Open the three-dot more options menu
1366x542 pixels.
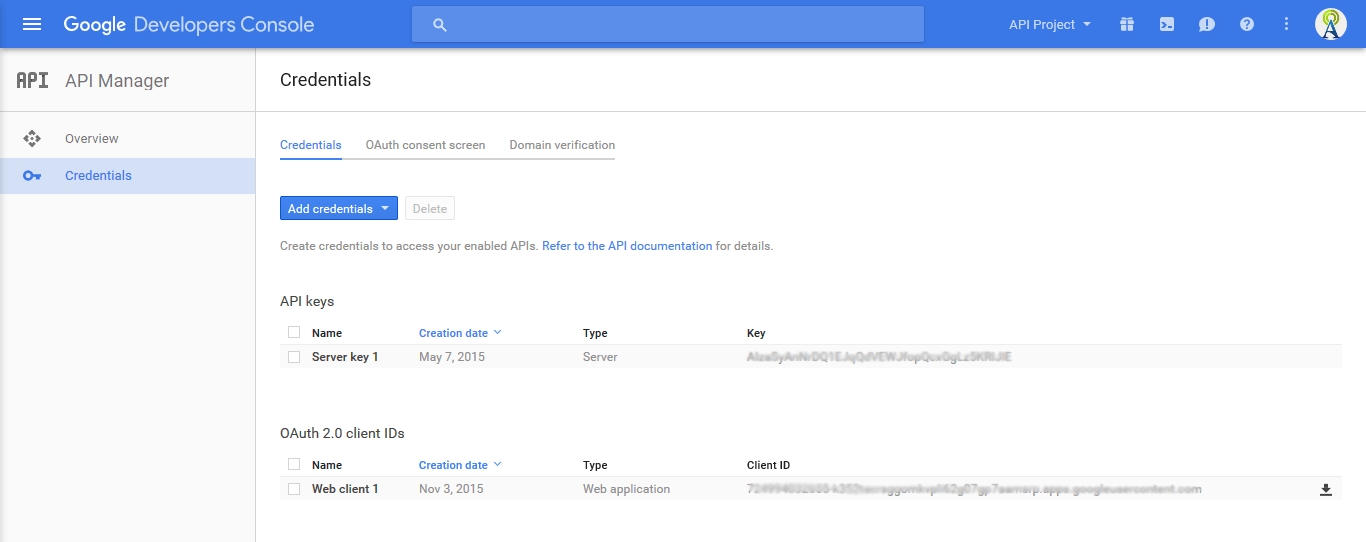pyautogui.click(x=1287, y=24)
